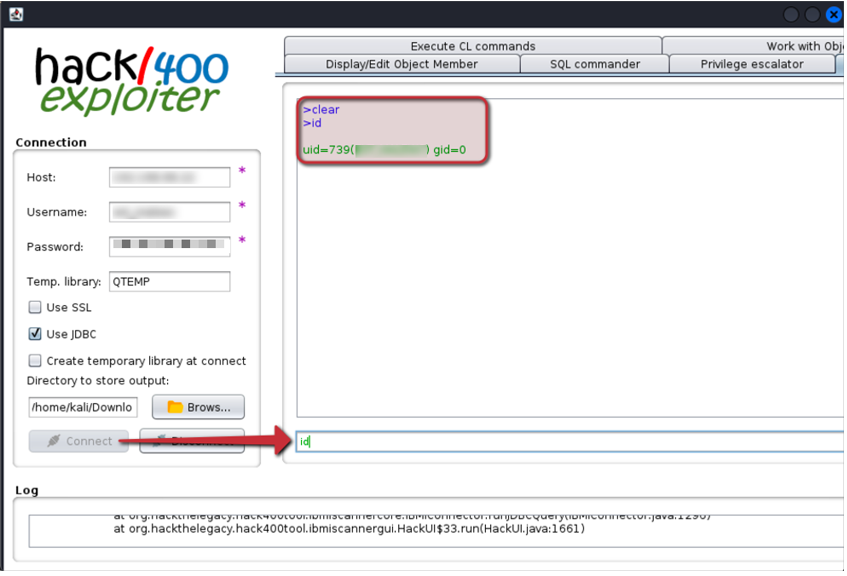The image size is (847, 576).
Task: Click the Brows... folder button
Action: click(x=198, y=407)
